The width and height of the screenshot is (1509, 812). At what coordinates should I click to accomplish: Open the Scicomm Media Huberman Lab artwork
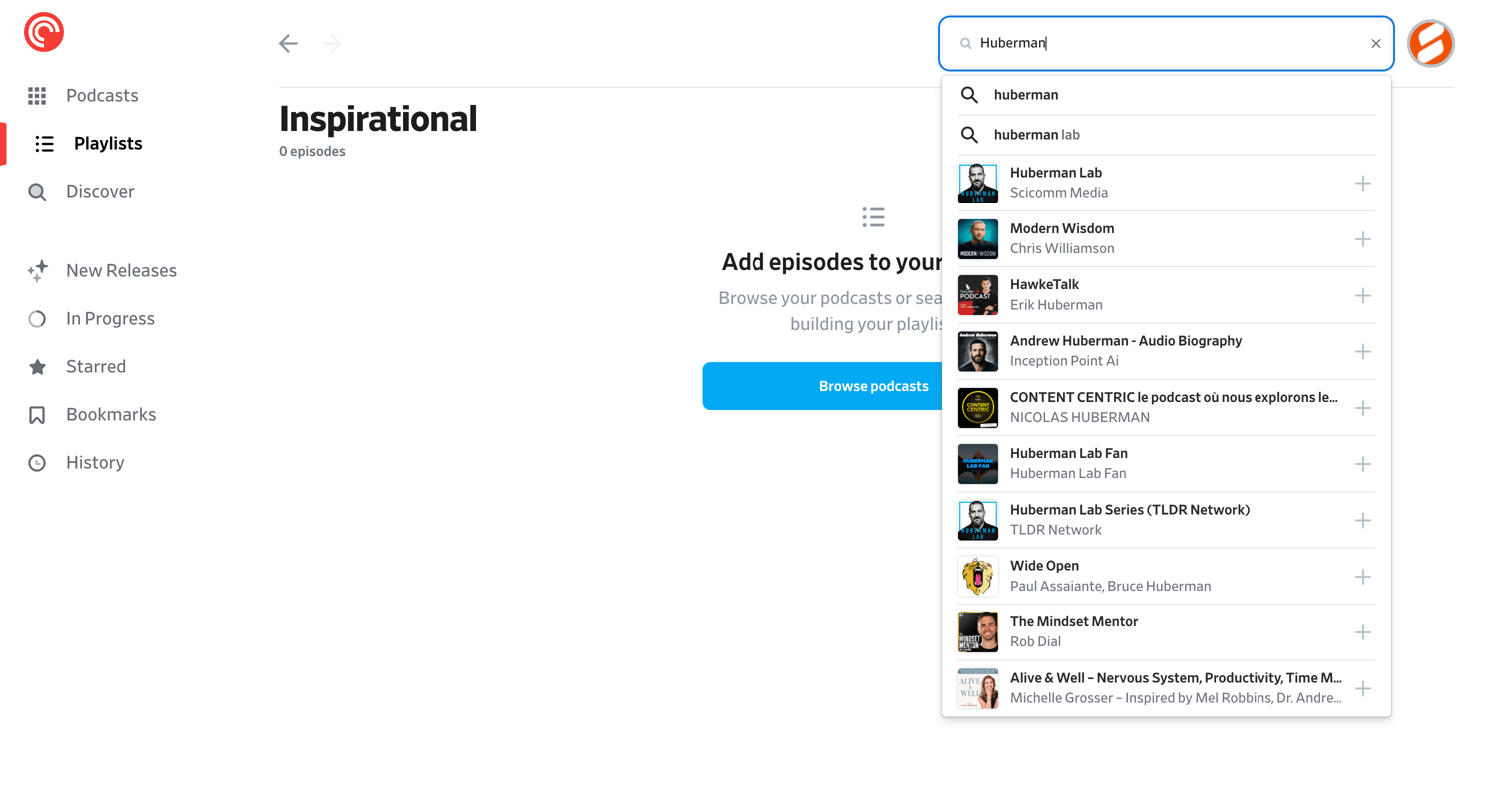pyautogui.click(x=978, y=184)
